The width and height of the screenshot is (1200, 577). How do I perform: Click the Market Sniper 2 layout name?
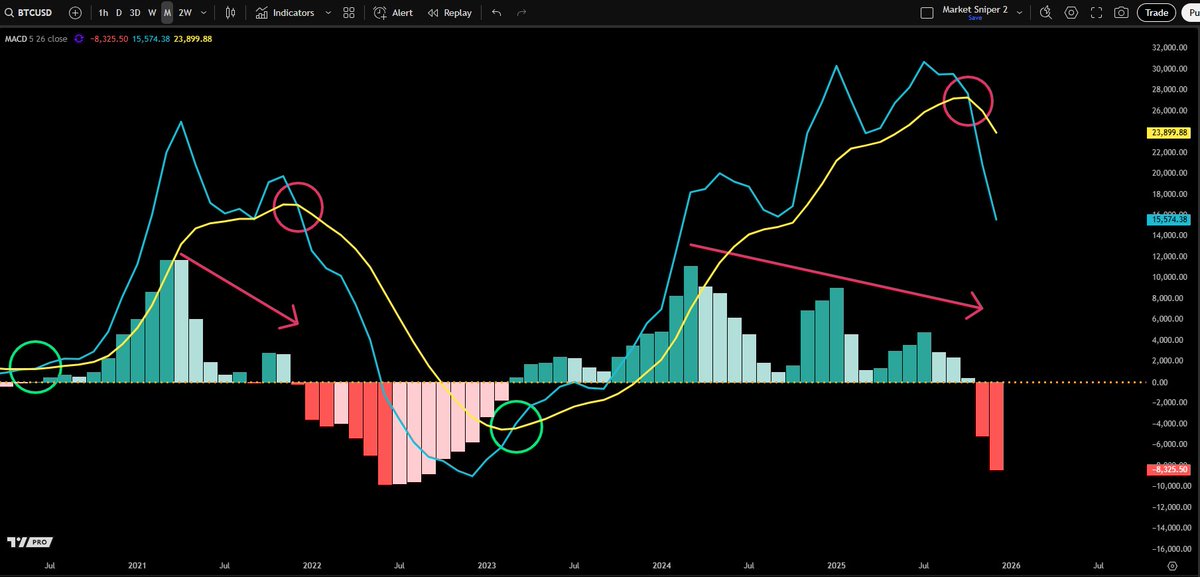(x=976, y=9)
